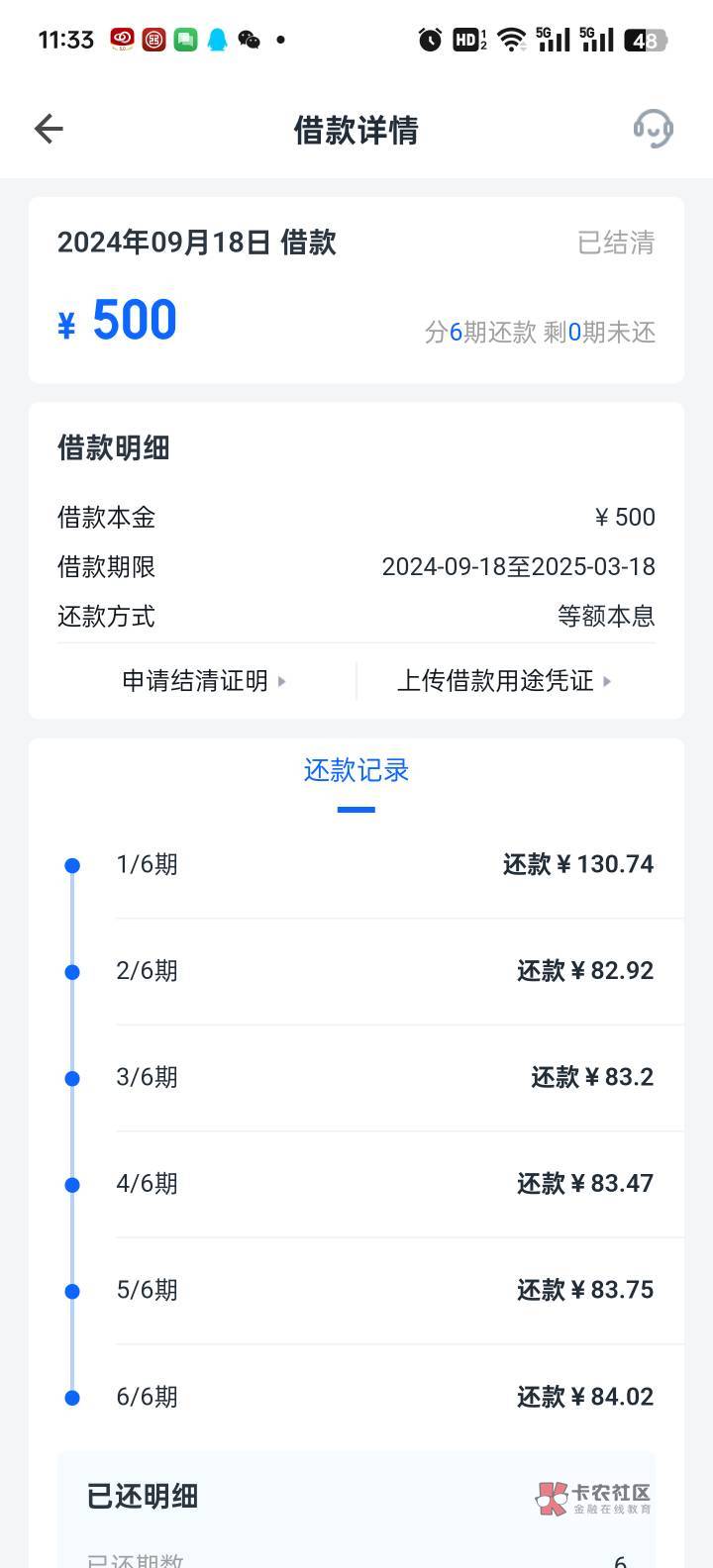
Task: Tap the 已结清 loan status label
Action: point(616,243)
